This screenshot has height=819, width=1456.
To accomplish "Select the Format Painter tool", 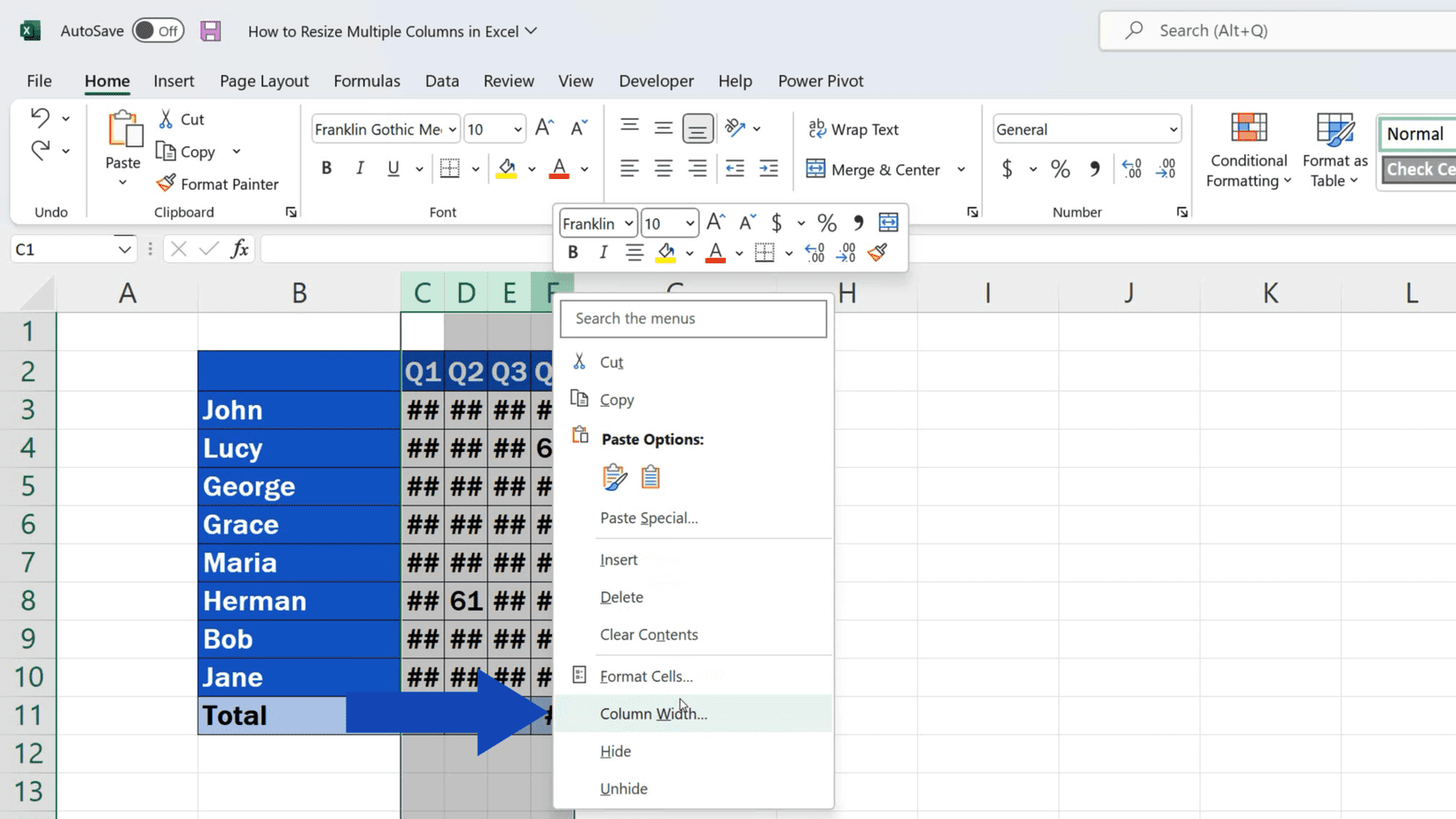I will click(219, 183).
